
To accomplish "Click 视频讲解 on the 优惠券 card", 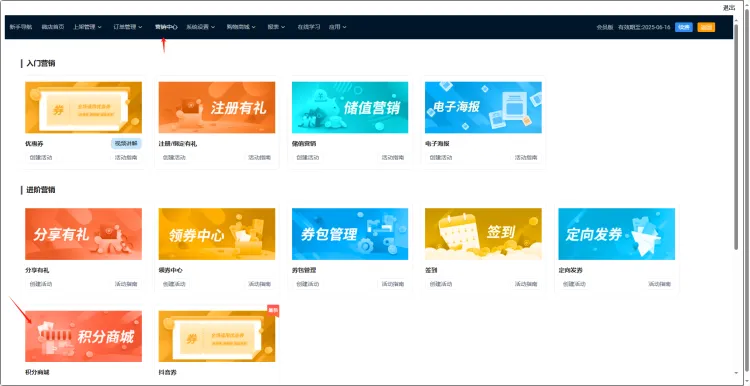I will pyautogui.click(x=126, y=143).
